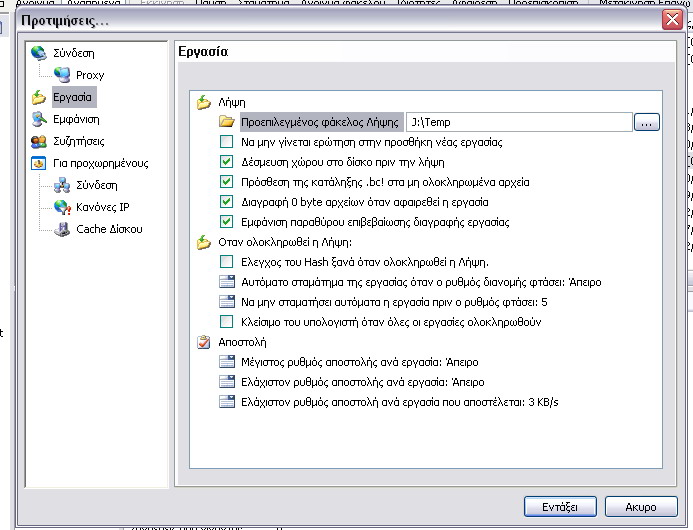Viewport: 693px width, 530px height.
Task: Click the J:\Temp download folder field
Action: pos(519,122)
